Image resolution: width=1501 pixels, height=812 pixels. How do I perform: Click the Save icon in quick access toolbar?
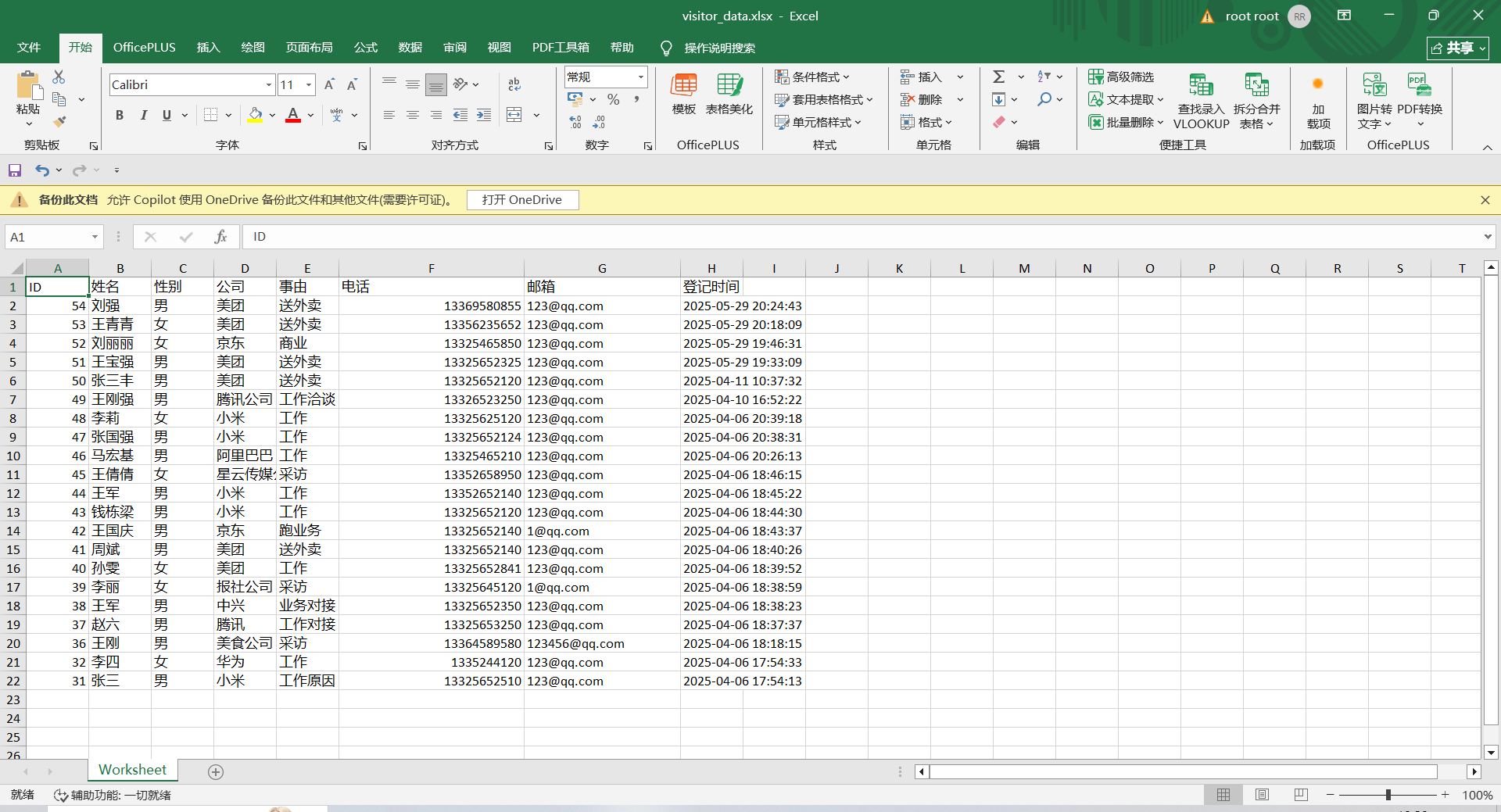pyautogui.click(x=15, y=170)
